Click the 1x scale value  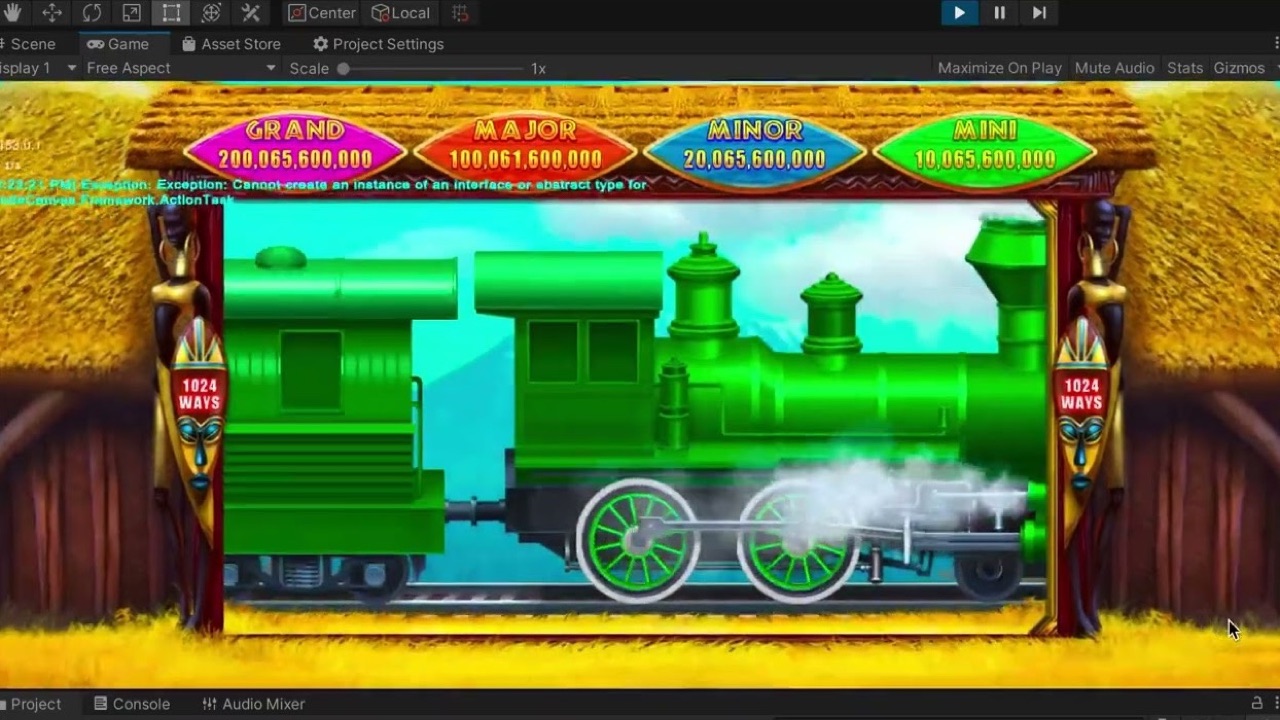(538, 68)
